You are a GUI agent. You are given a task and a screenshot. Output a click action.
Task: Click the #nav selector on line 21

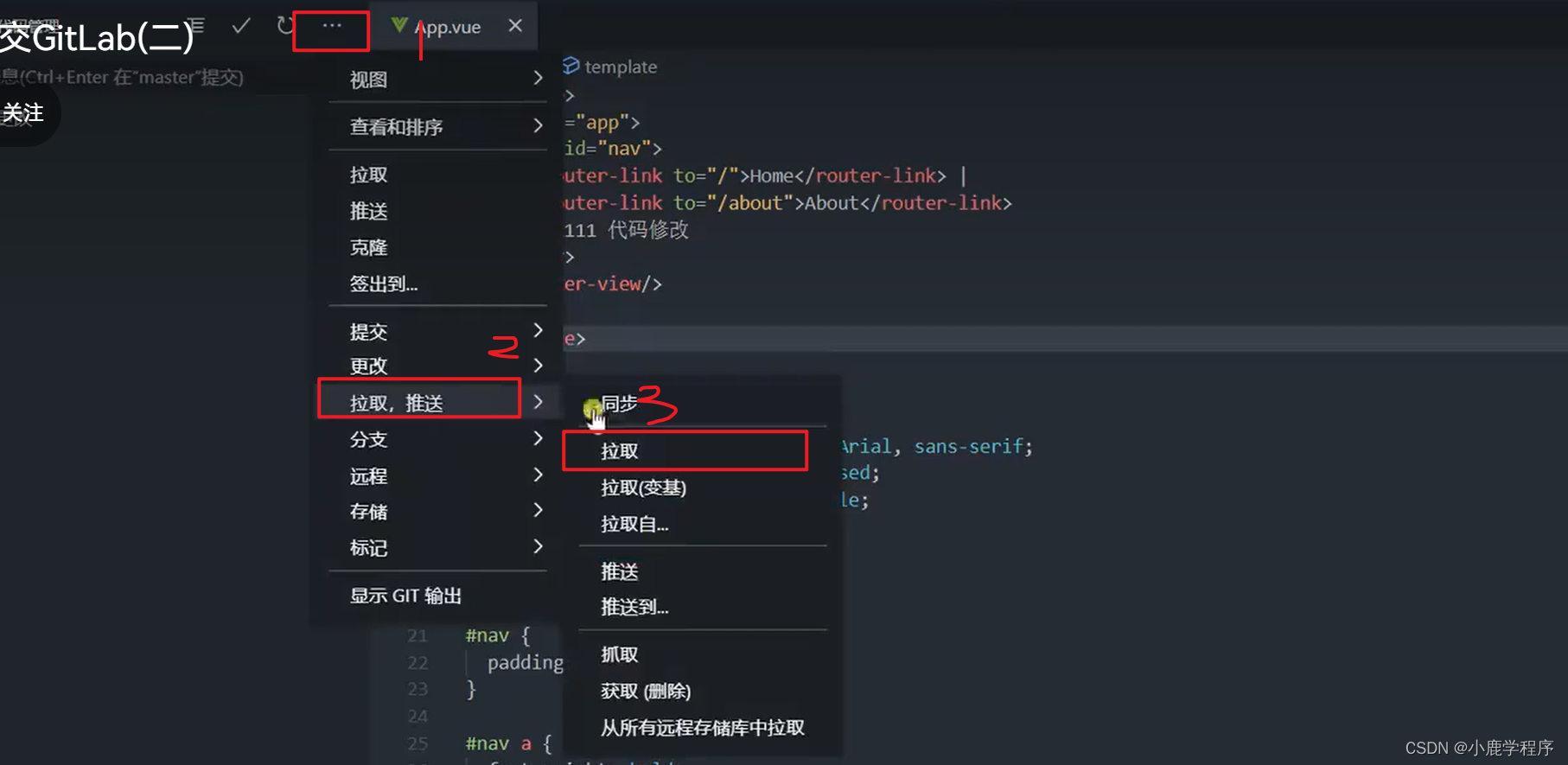click(488, 635)
